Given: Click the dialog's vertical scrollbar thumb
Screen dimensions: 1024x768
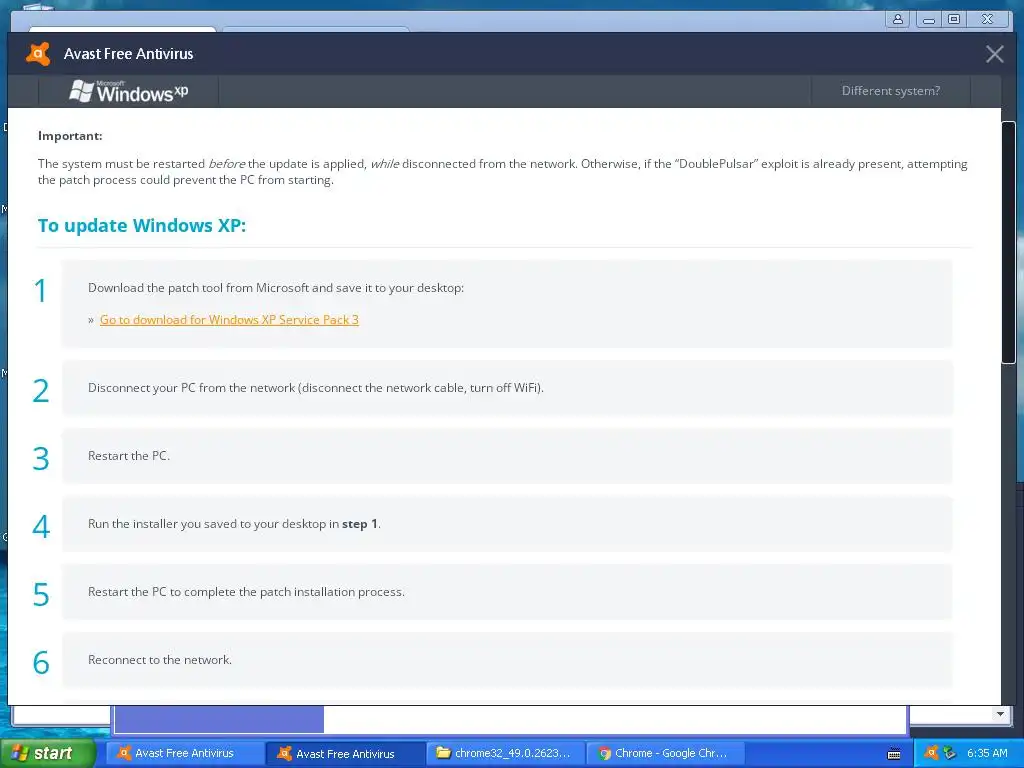Looking at the screenshot, I should point(1008,242).
